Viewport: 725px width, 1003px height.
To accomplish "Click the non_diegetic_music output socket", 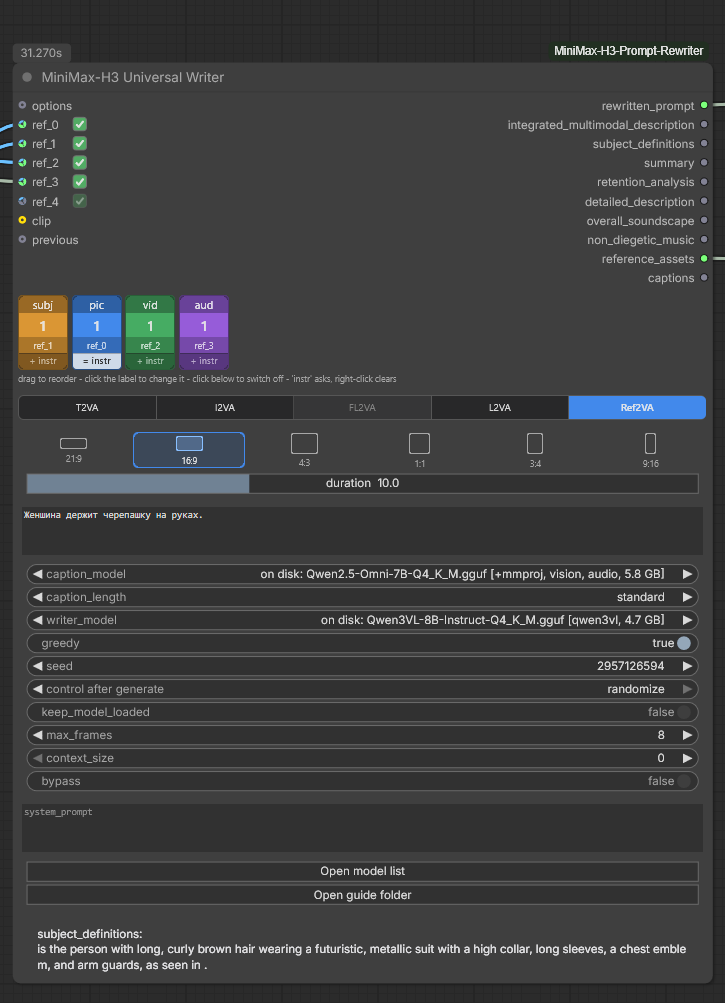I will coord(704,240).
